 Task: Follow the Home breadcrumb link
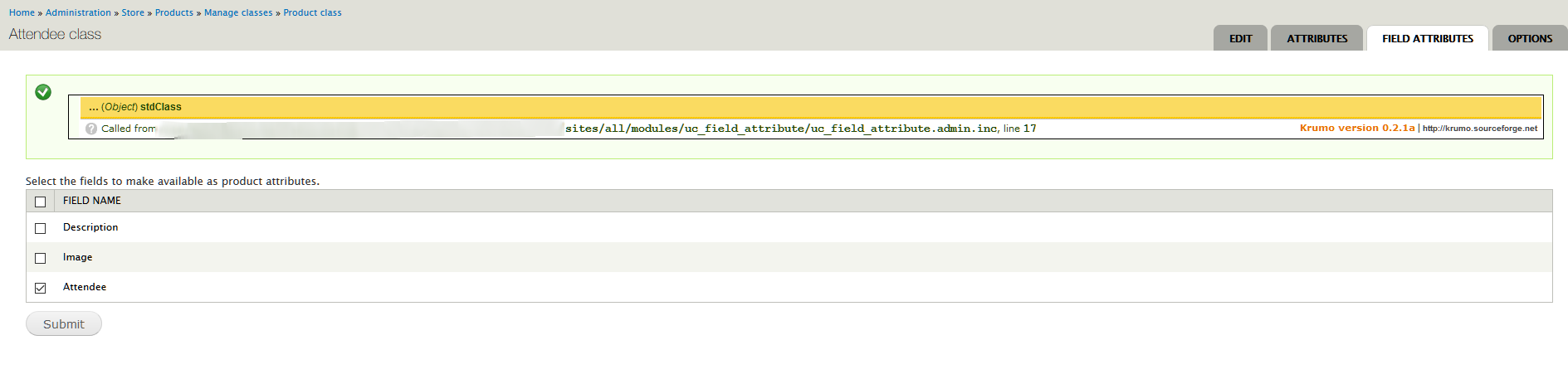[22, 12]
